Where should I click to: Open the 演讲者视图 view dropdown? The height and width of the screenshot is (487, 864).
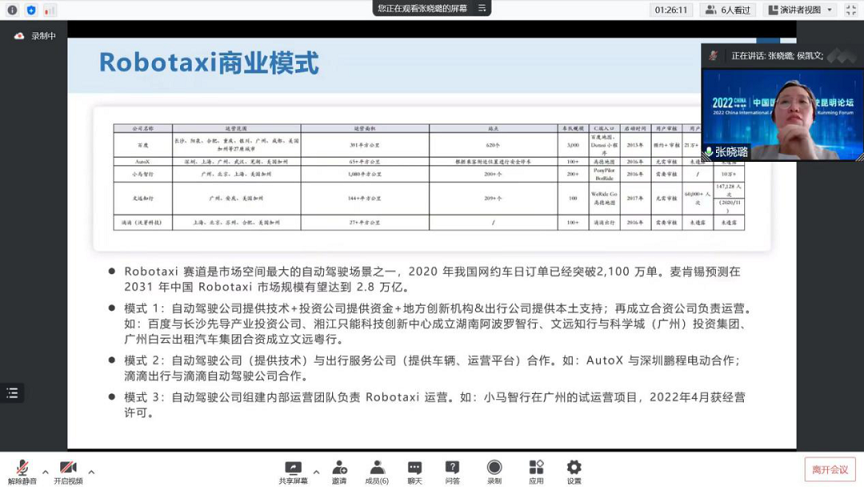(800, 10)
